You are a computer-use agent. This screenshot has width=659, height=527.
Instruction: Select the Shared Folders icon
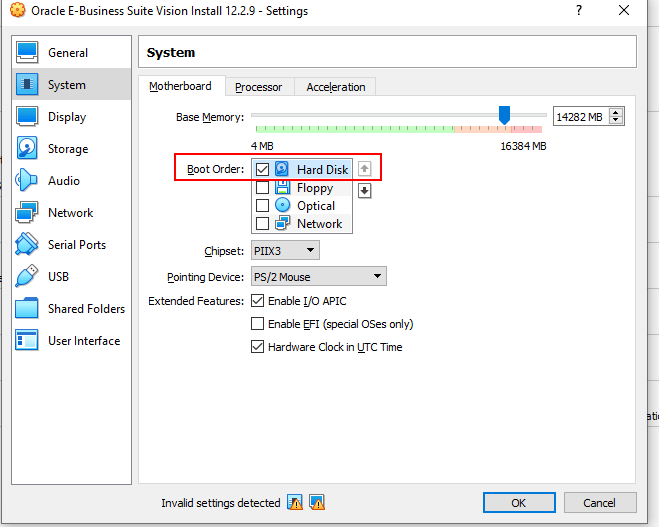tap(28, 309)
